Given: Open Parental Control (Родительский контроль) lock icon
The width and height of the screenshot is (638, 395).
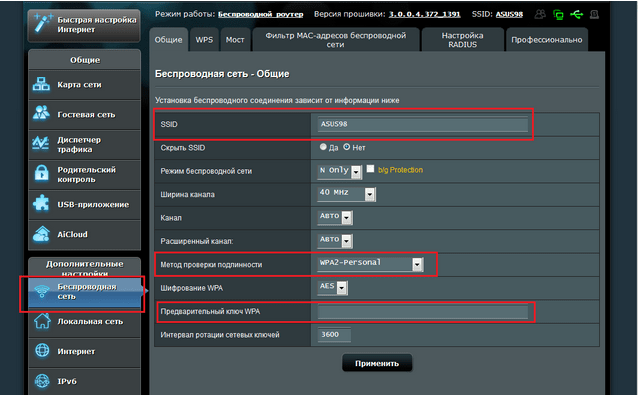Looking at the screenshot, I should [x=41, y=174].
